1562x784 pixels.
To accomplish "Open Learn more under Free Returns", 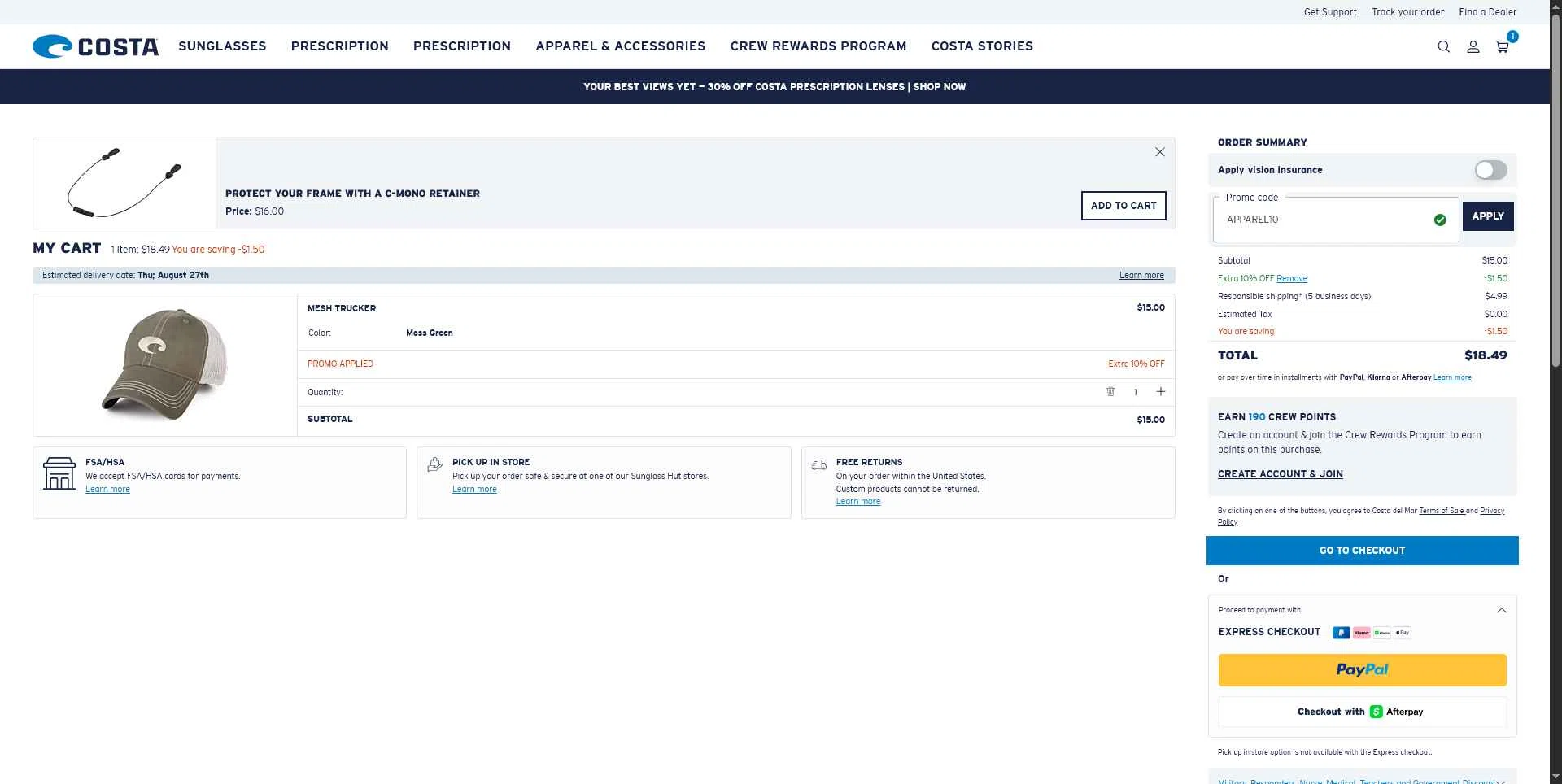I will (858, 502).
